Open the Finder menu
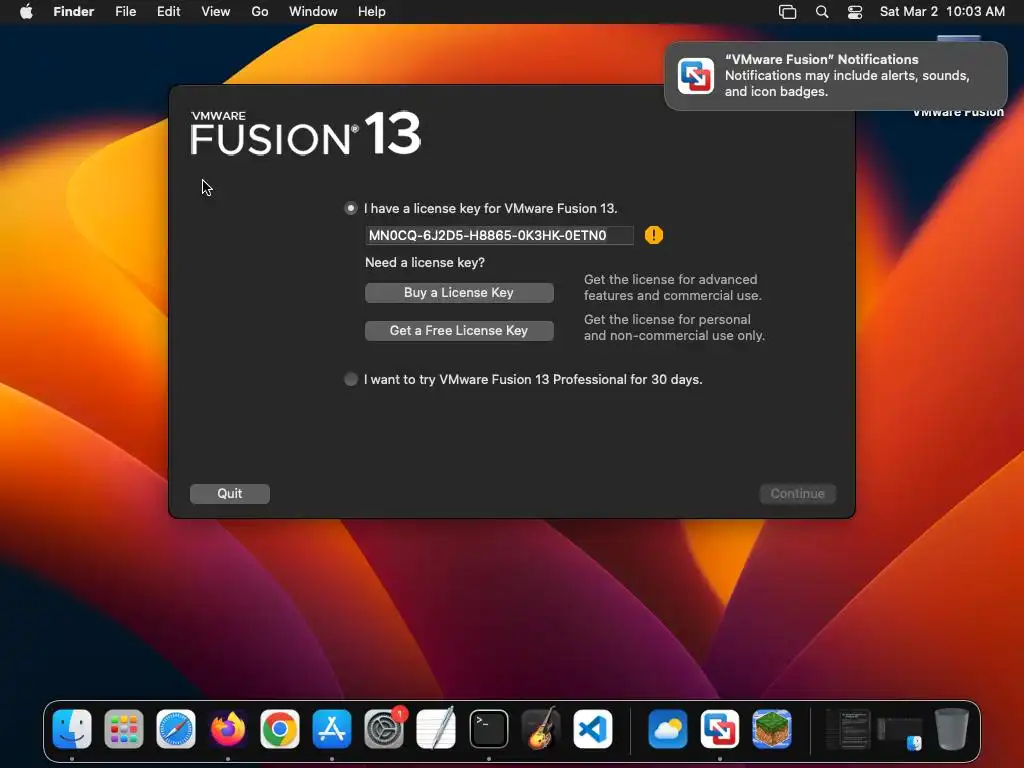Image resolution: width=1024 pixels, height=768 pixels. (x=74, y=12)
